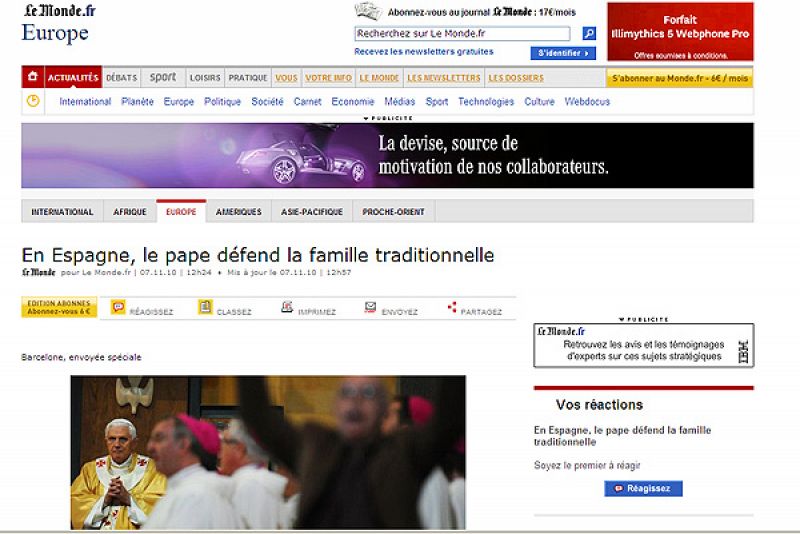Click the purple car banner advertisement

387,156
